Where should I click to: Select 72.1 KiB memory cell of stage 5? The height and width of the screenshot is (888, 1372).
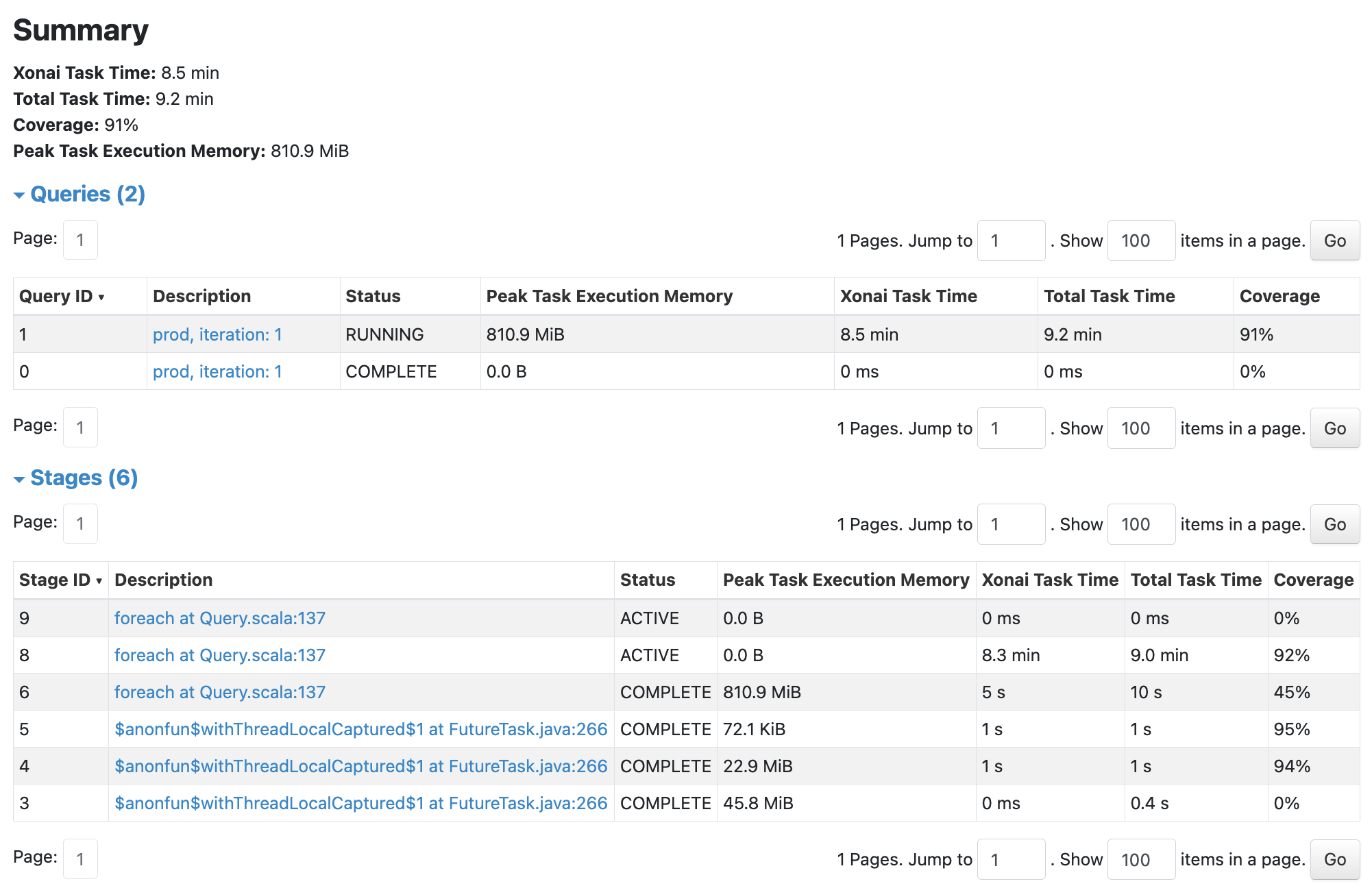click(846, 729)
